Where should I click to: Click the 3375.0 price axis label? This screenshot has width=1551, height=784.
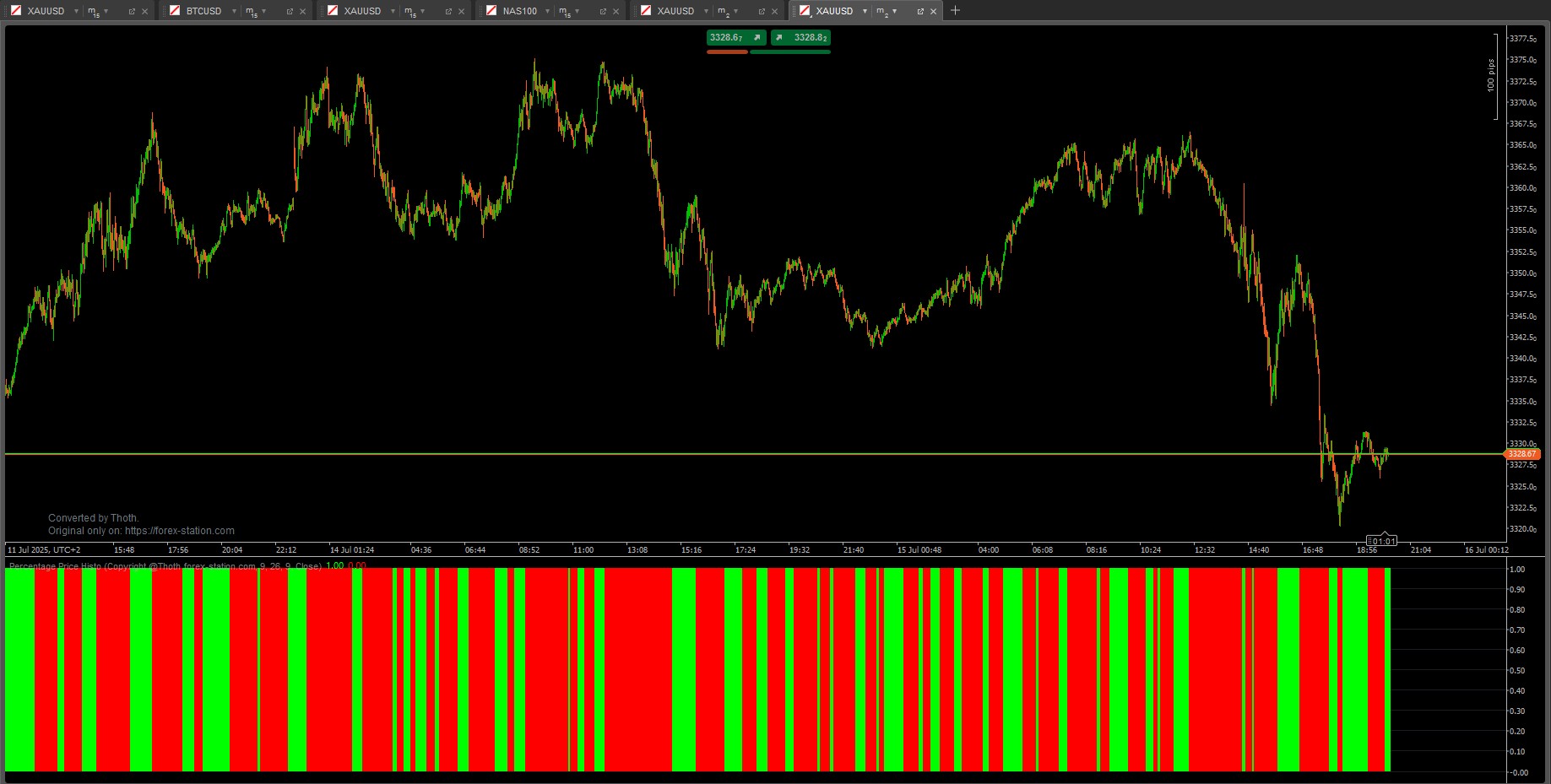coord(1522,60)
